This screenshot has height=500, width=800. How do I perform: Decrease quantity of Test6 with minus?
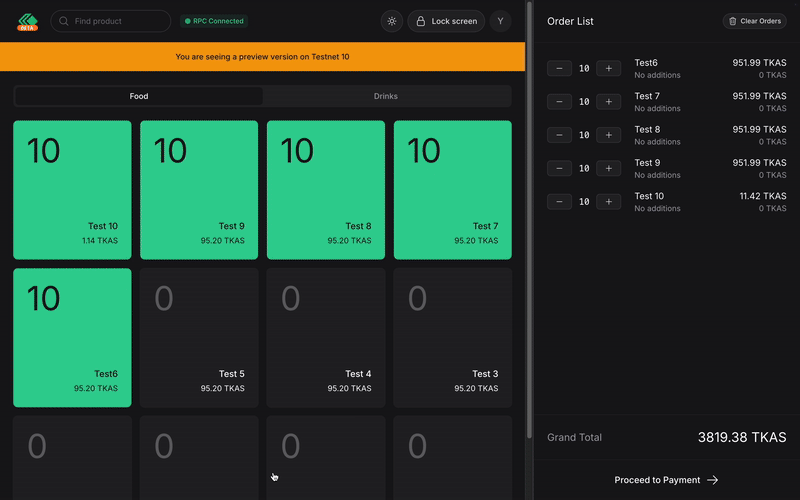(559, 68)
